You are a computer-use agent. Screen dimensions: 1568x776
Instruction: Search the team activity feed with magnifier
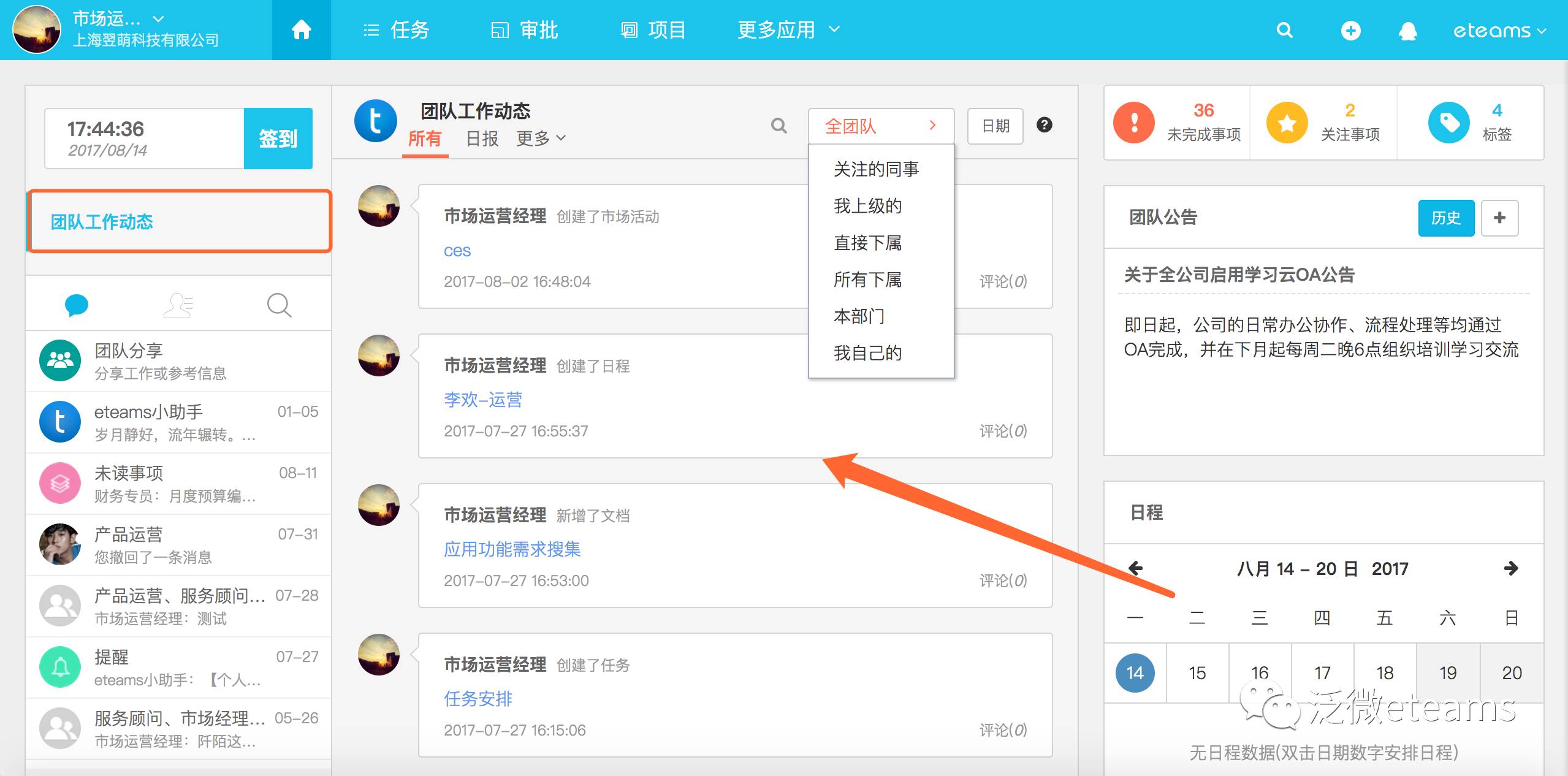click(x=778, y=126)
